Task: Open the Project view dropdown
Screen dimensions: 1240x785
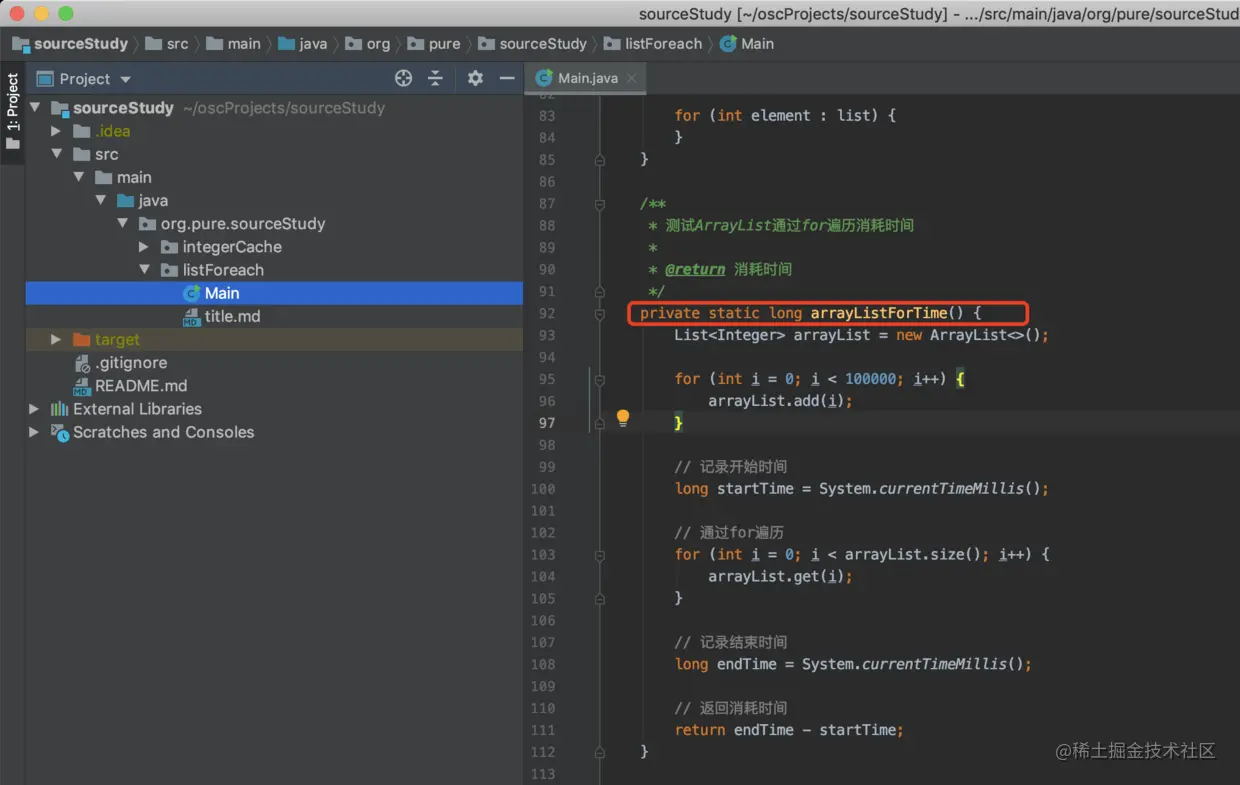Action: (x=125, y=79)
